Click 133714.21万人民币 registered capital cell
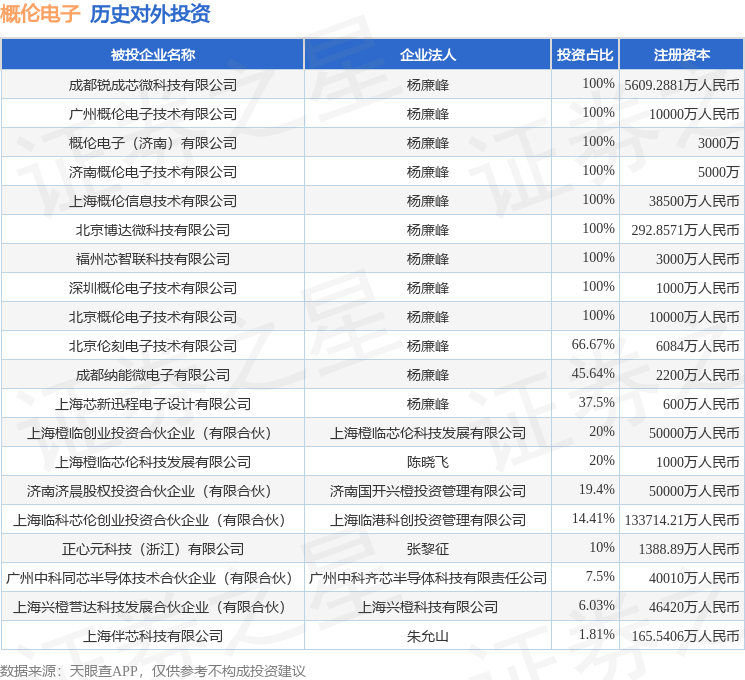This screenshot has height=680, width=745. 681,519
